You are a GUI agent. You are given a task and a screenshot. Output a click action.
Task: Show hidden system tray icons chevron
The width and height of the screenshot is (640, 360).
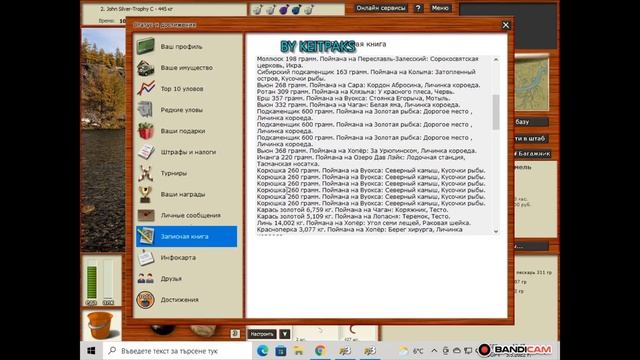434,351
